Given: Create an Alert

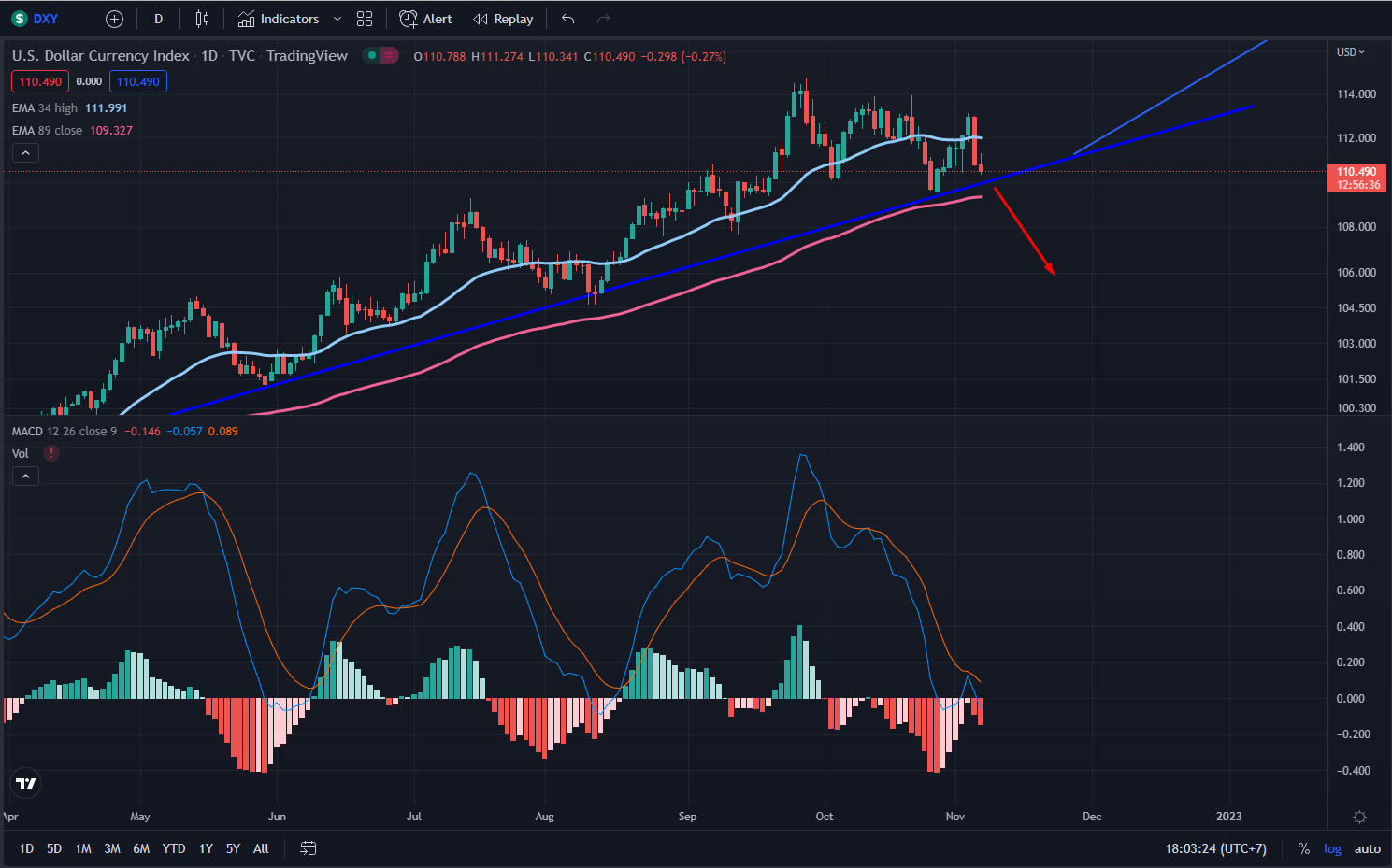Looking at the screenshot, I should click(425, 19).
